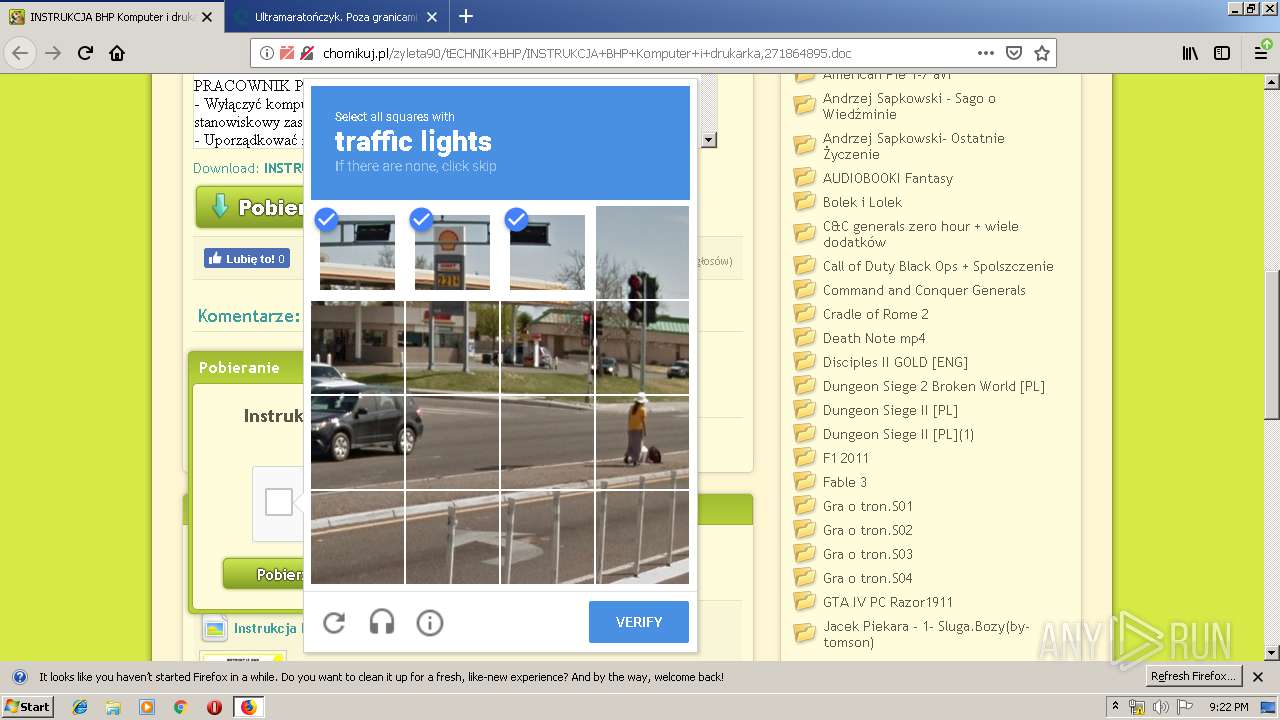Launch Internet Explorer from taskbar
1280x720 pixels.
[80, 707]
